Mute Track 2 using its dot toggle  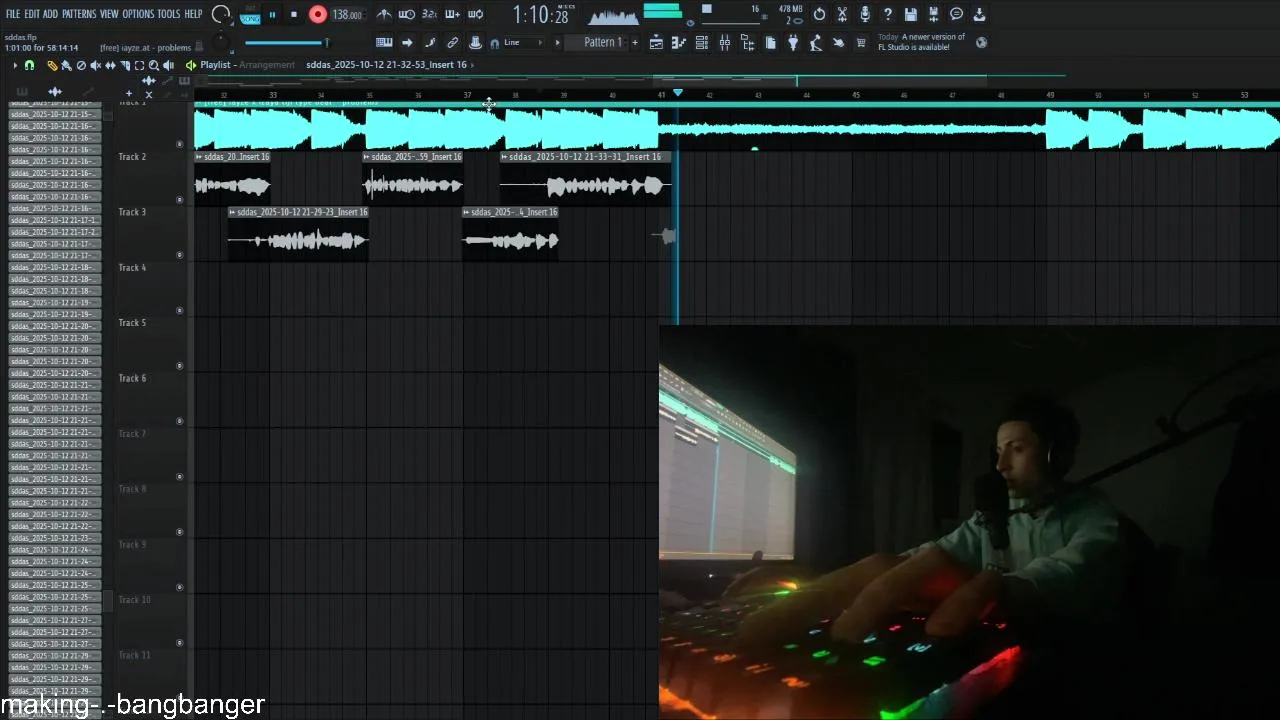pyautogui.click(x=180, y=199)
